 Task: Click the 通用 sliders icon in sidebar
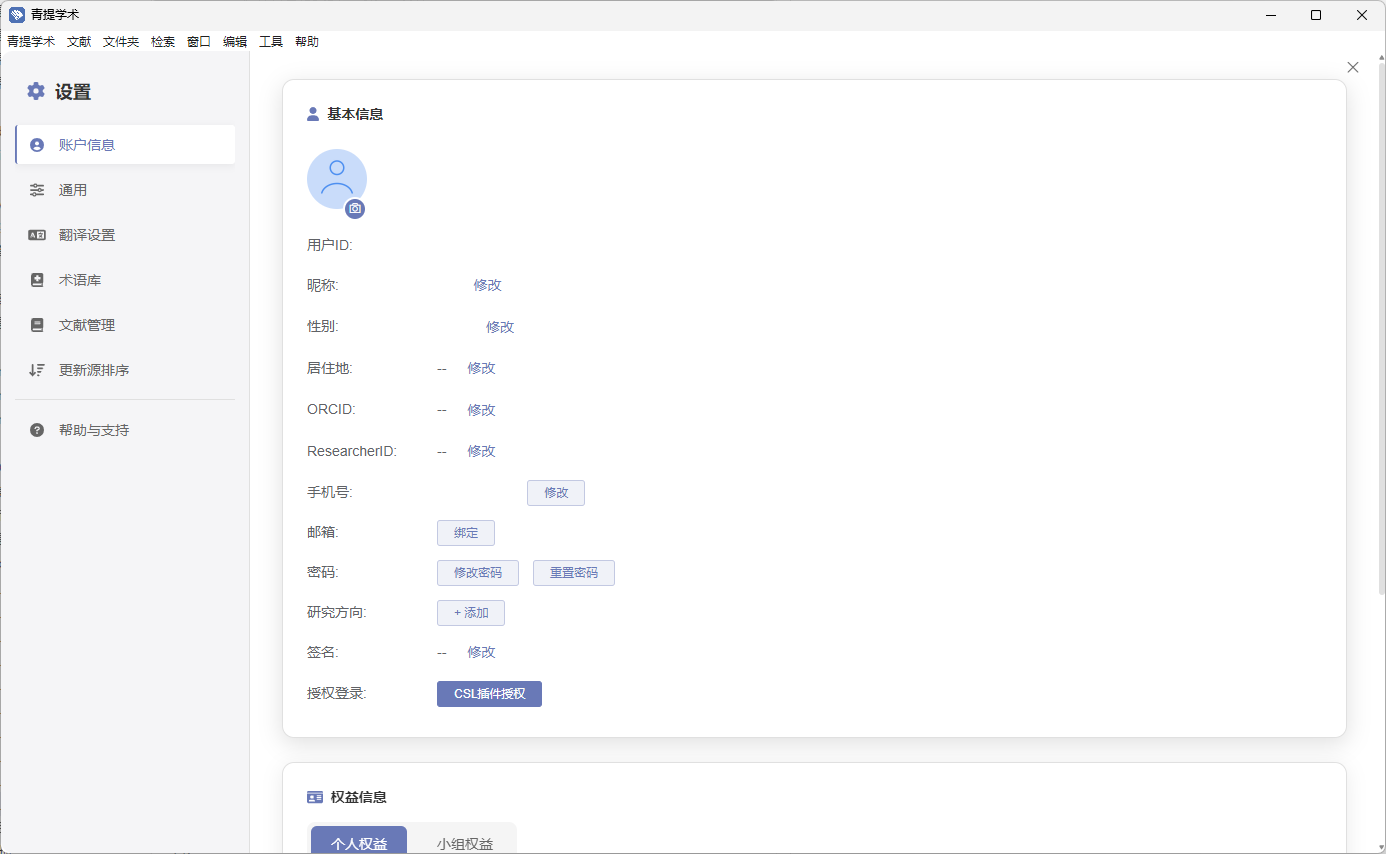(37, 190)
